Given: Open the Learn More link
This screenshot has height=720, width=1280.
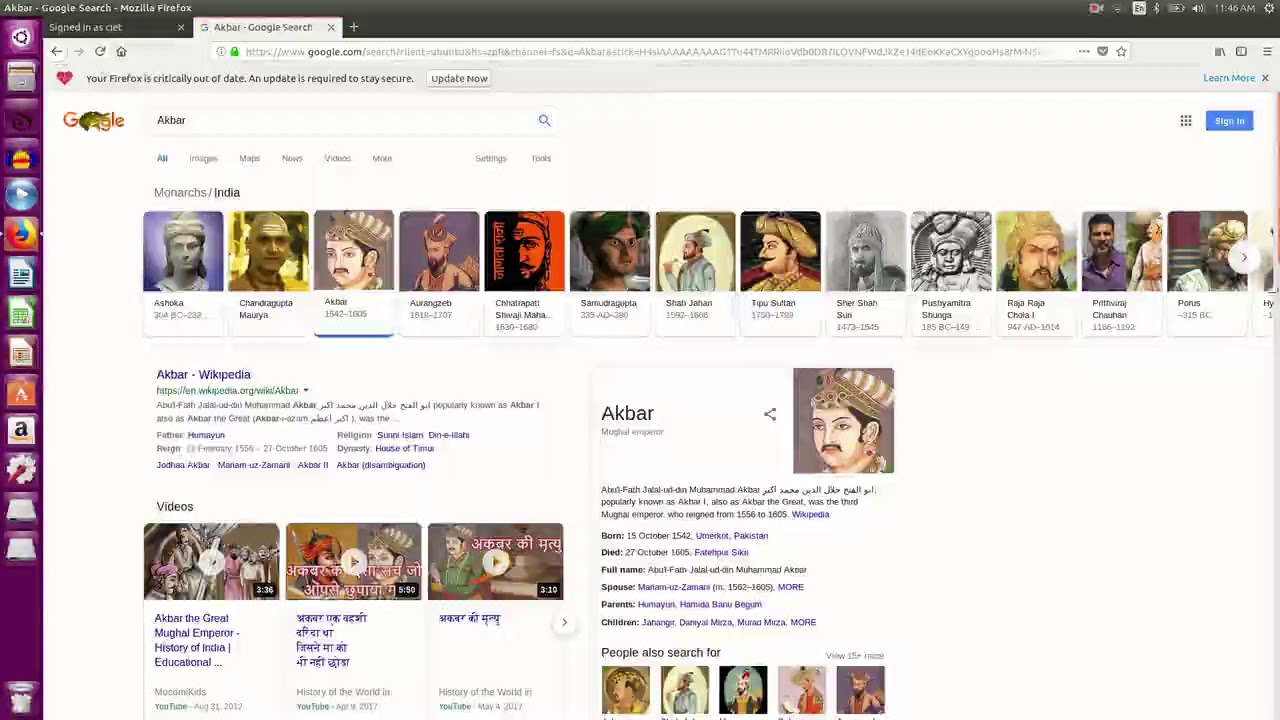Looking at the screenshot, I should pyautogui.click(x=1229, y=78).
